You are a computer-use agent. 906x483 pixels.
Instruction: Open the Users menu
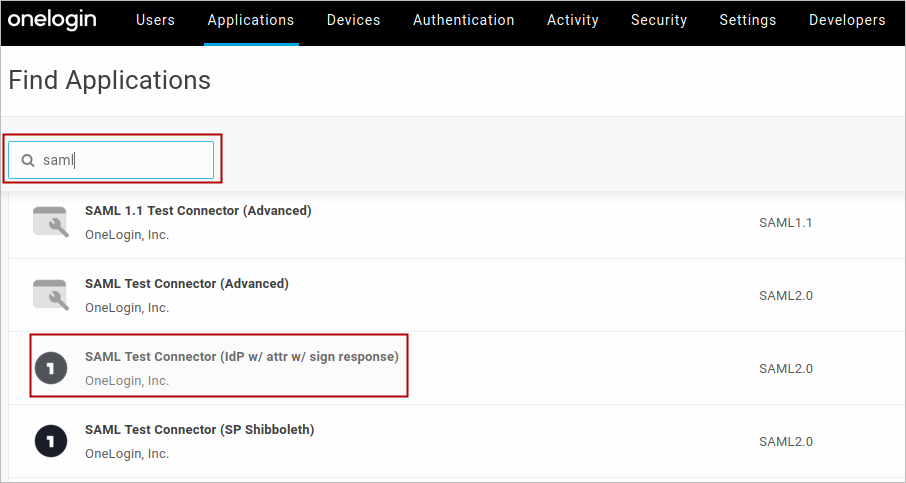click(155, 20)
